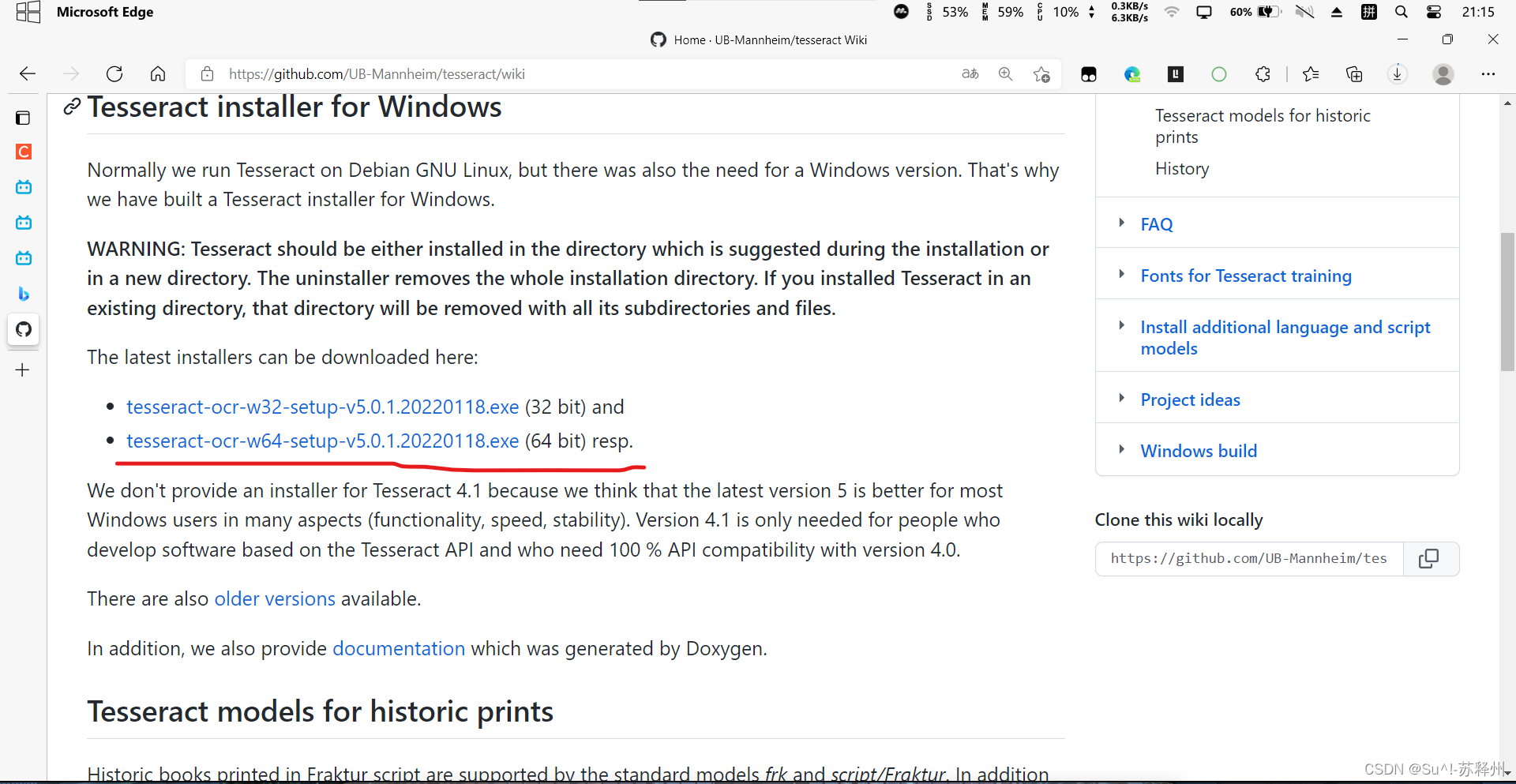Open the black square extension with white icon
Image resolution: width=1516 pixels, height=784 pixels.
(x=1089, y=74)
